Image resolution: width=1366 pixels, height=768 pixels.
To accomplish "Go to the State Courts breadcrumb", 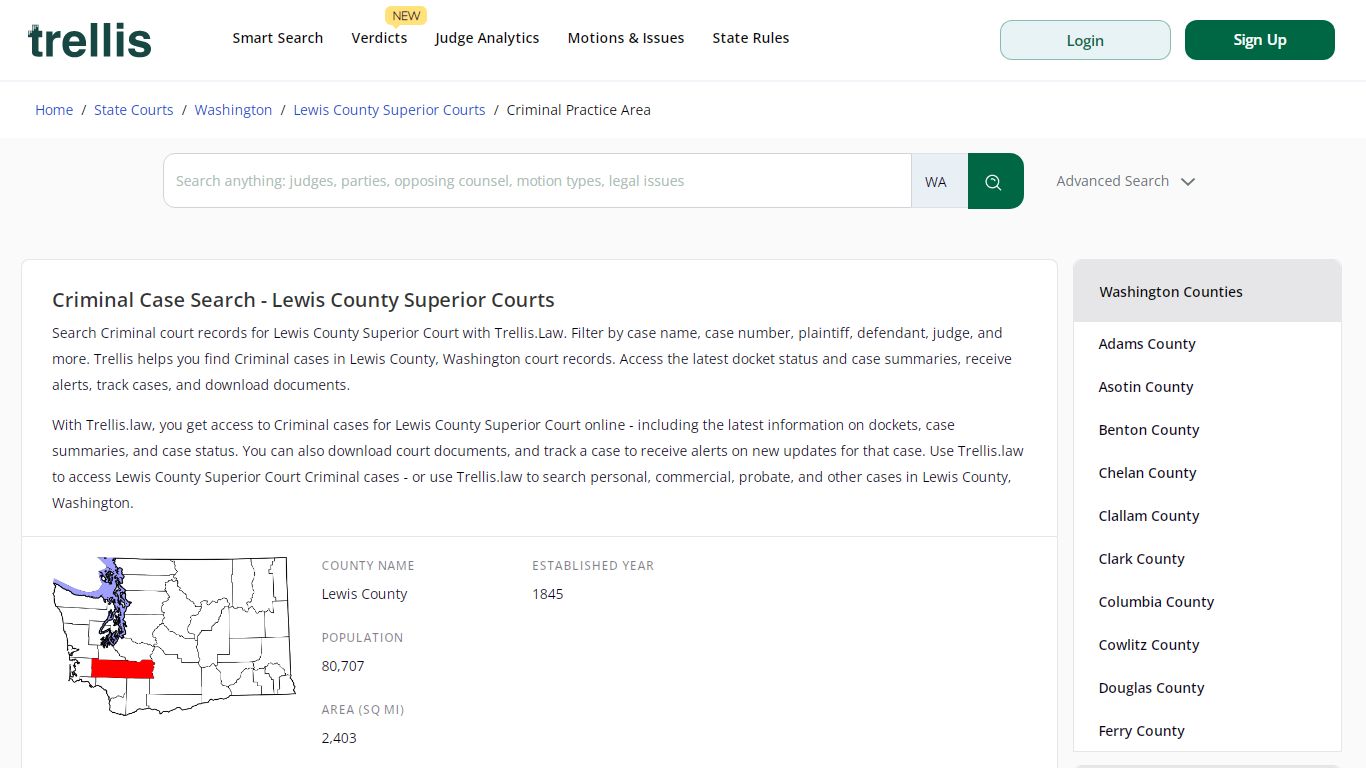I will (x=134, y=110).
